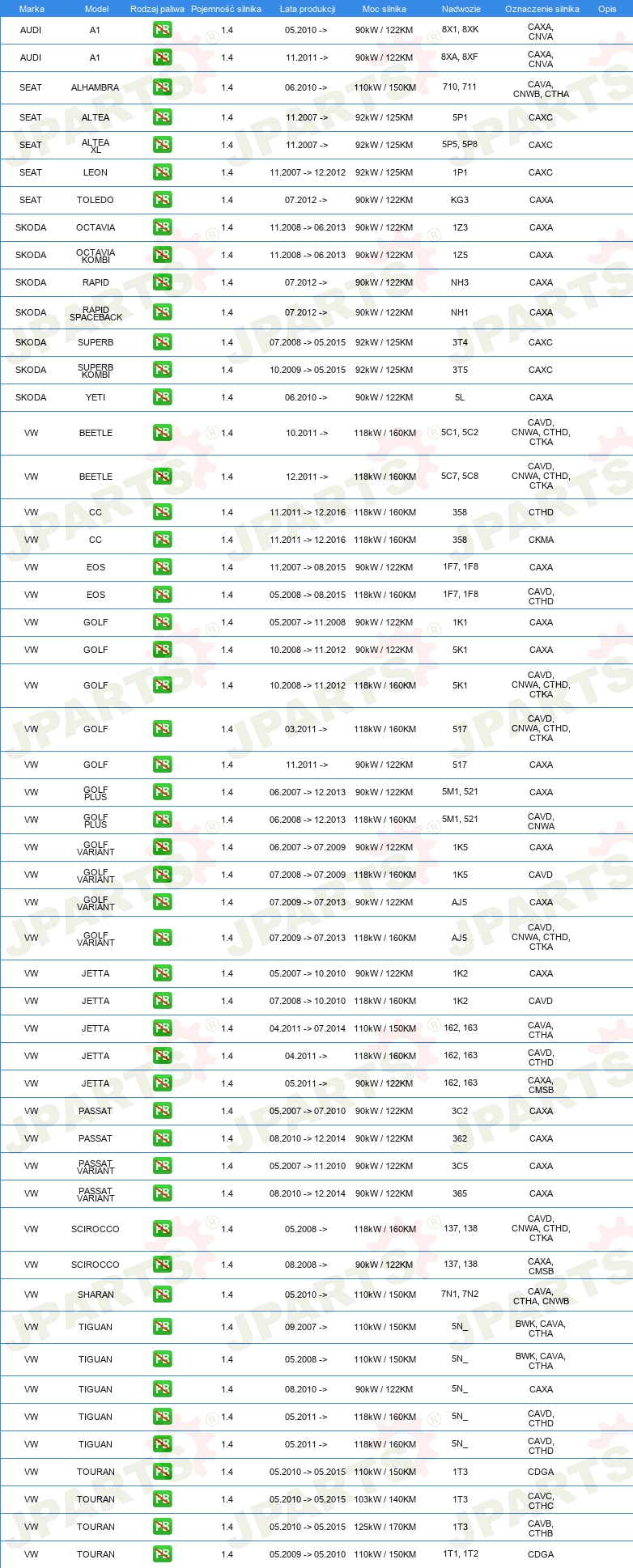
Task: Click fuel icon in VW Beetle 5C7 row
Action: 162,477
